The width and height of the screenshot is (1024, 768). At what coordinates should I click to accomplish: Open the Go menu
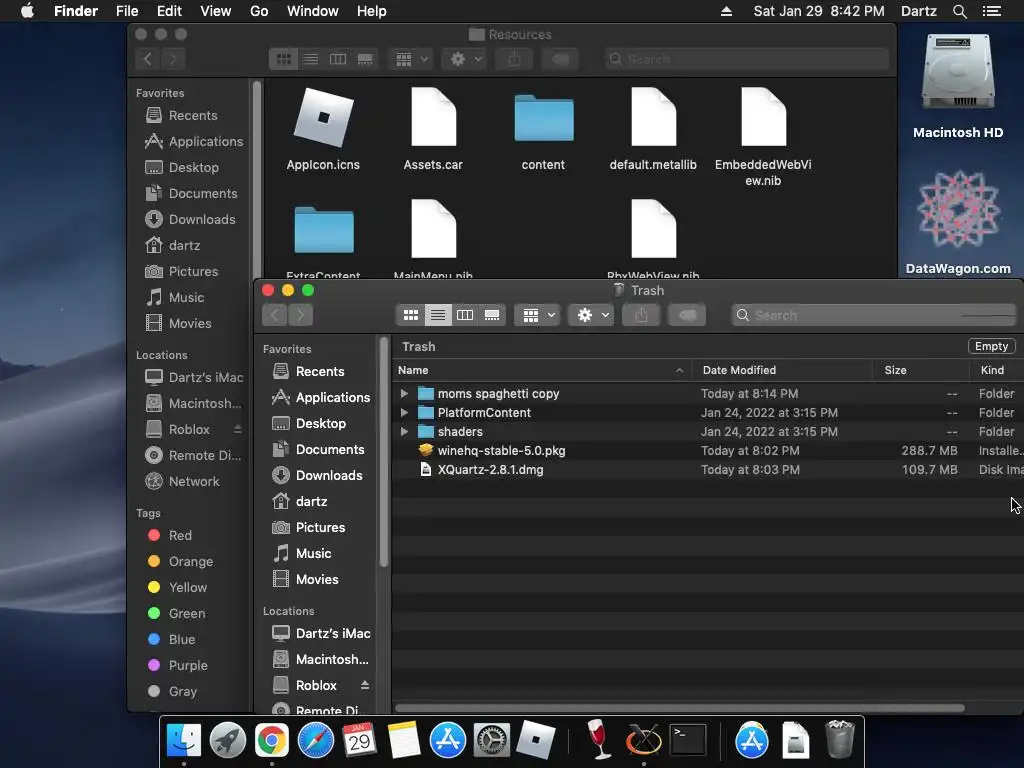click(x=259, y=11)
